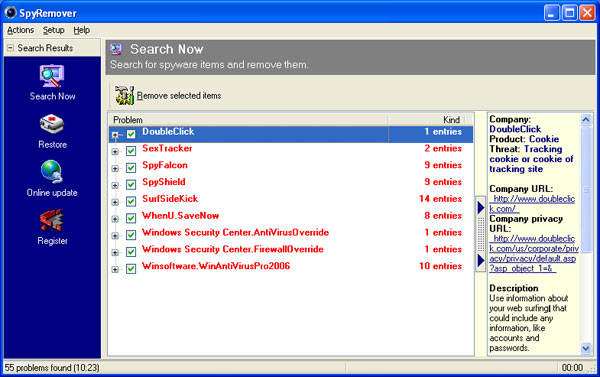
Task: Expand the WhenU.SaveNow tree node
Action: (115, 219)
